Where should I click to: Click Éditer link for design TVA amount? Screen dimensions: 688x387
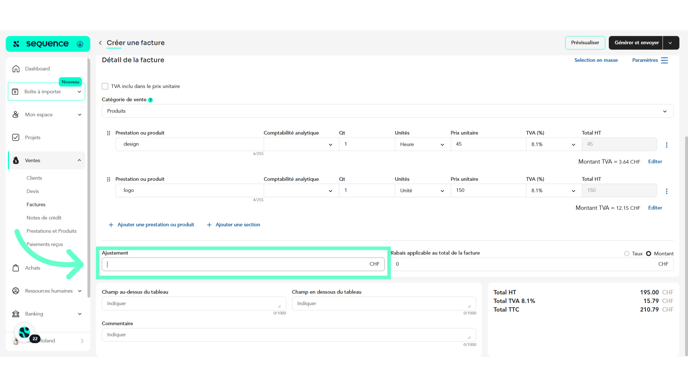[x=655, y=161]
